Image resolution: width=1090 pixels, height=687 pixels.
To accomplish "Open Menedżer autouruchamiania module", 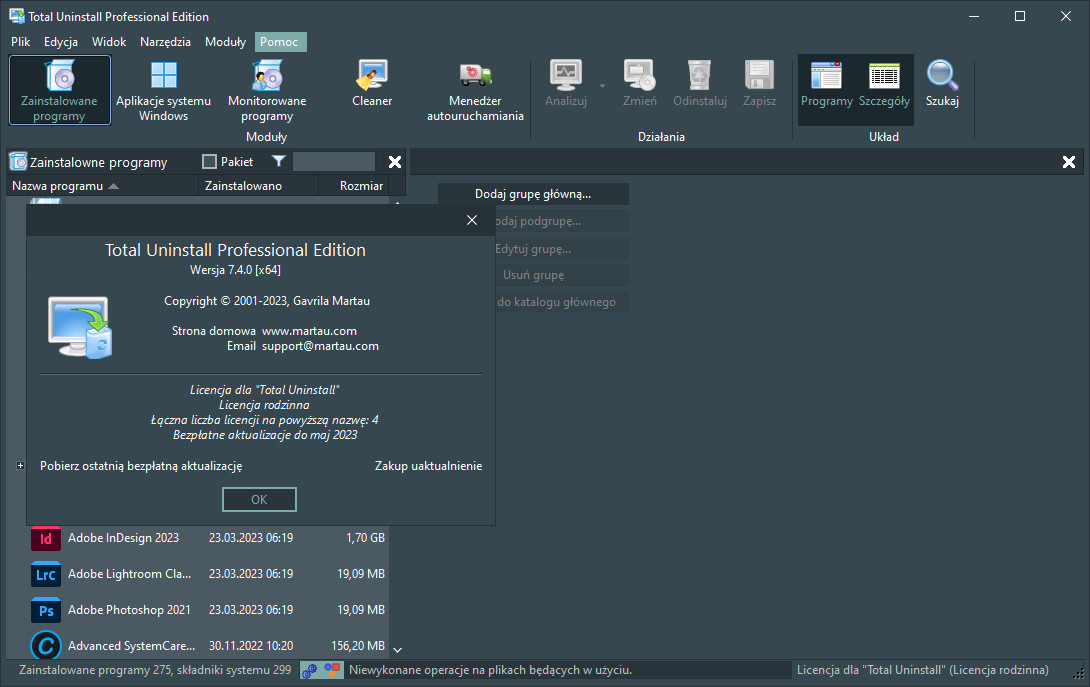I will tap(475, 90).
